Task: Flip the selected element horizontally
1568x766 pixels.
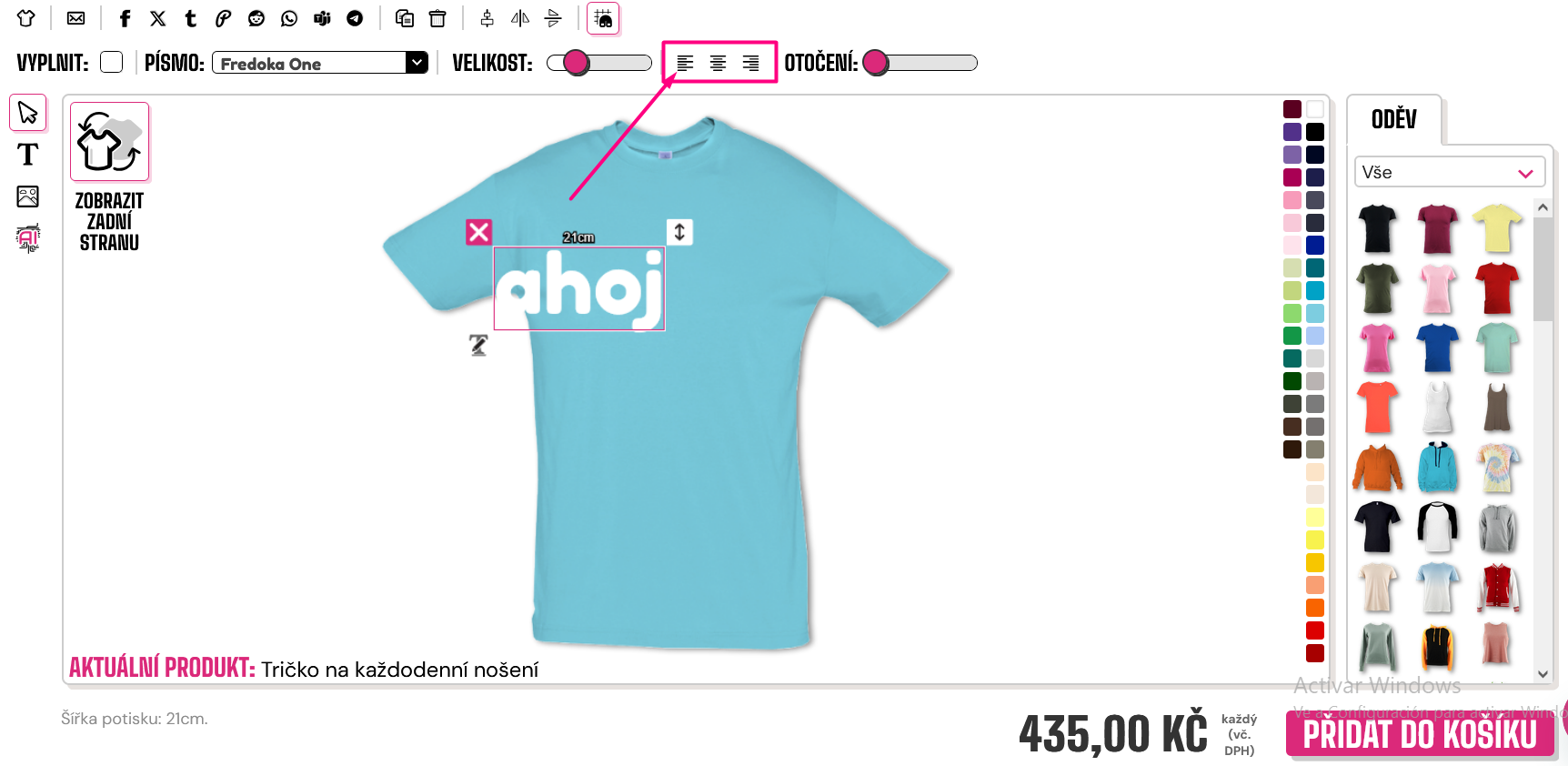Action: coord(520,18)
